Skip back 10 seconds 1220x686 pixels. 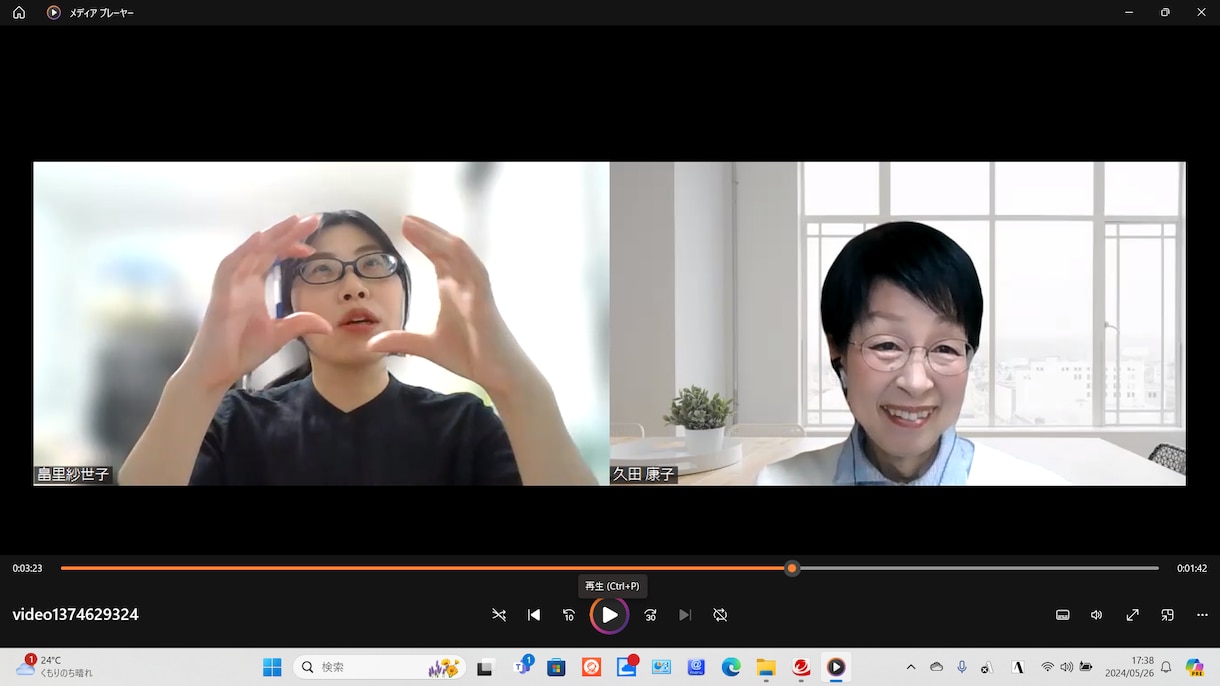pyautogui.click(x=569, y=615)
